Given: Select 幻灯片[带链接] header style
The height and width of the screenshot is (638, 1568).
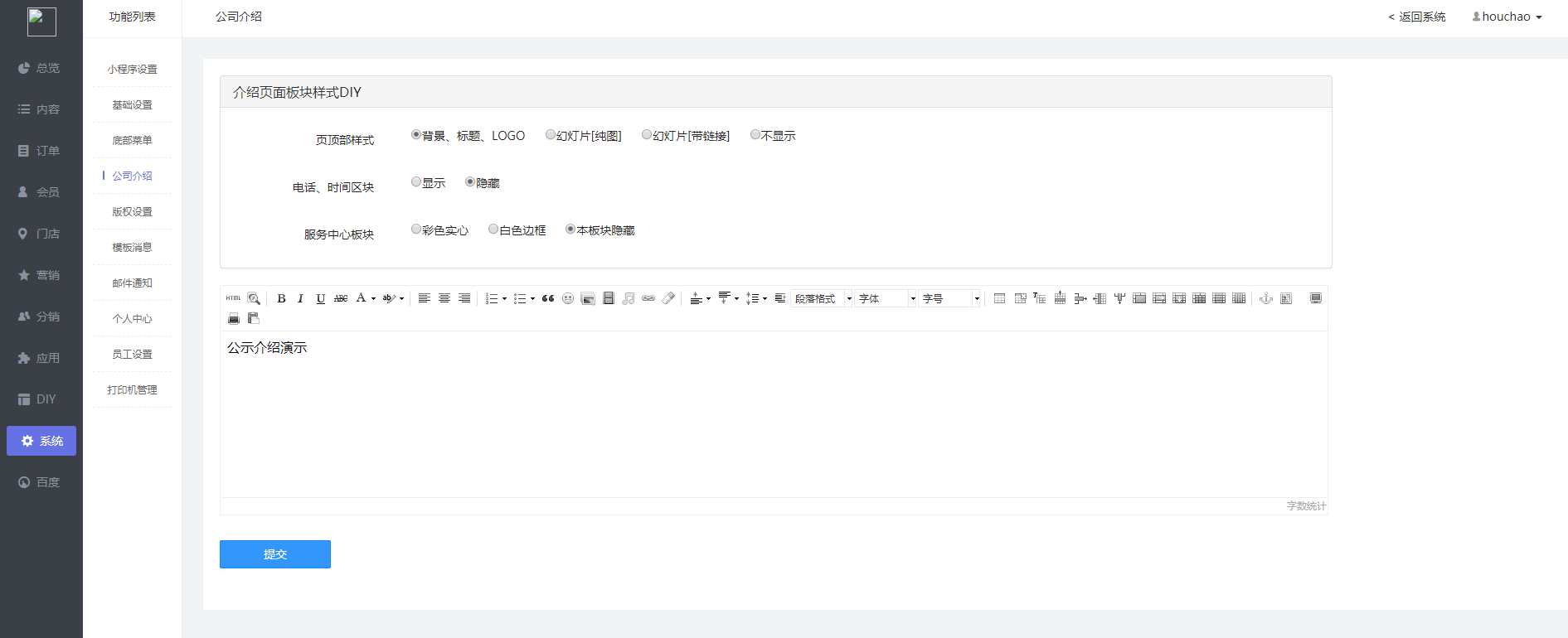Looking at the screenshot, I should [647, 135].
